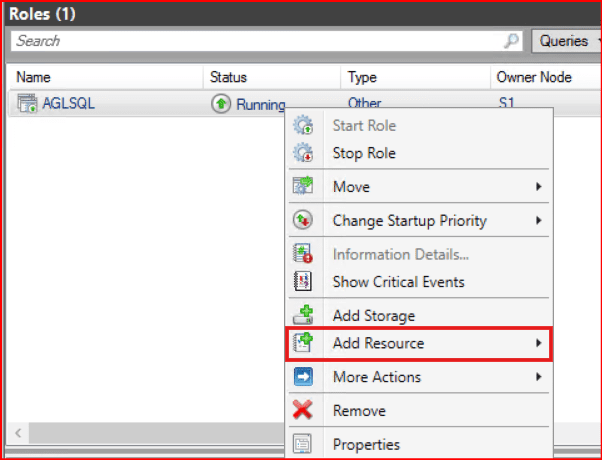This screenshot has height=460, width=602.
Task: Click the Stop Role gear icon
Action: coord(303,153)
